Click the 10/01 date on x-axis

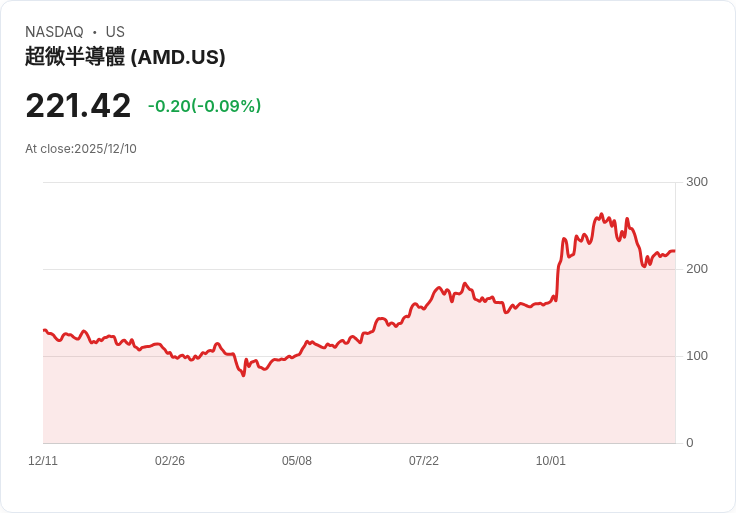551,460
